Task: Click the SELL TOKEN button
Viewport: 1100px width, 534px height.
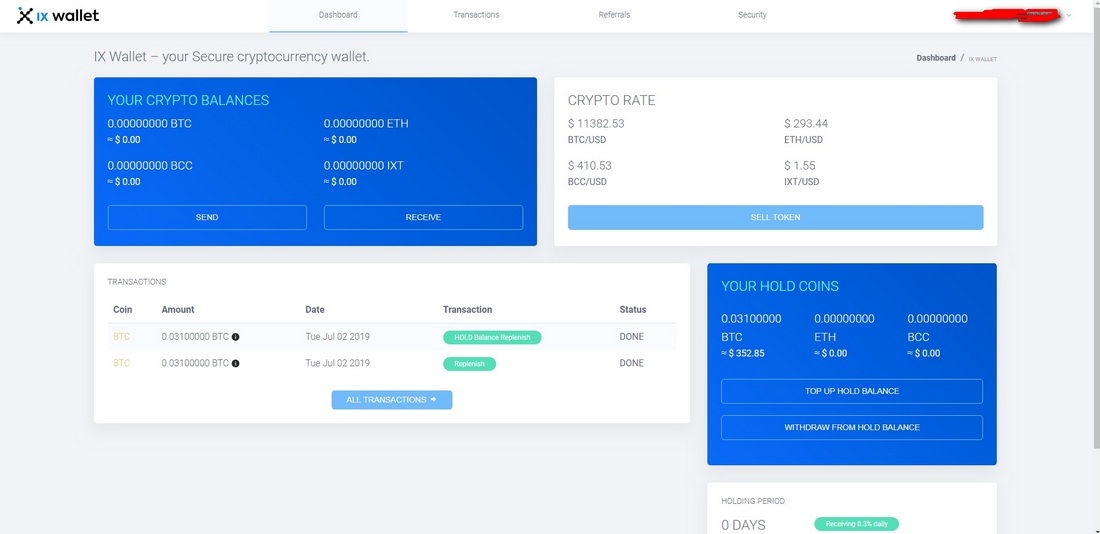Action: (x=775, y=217)
